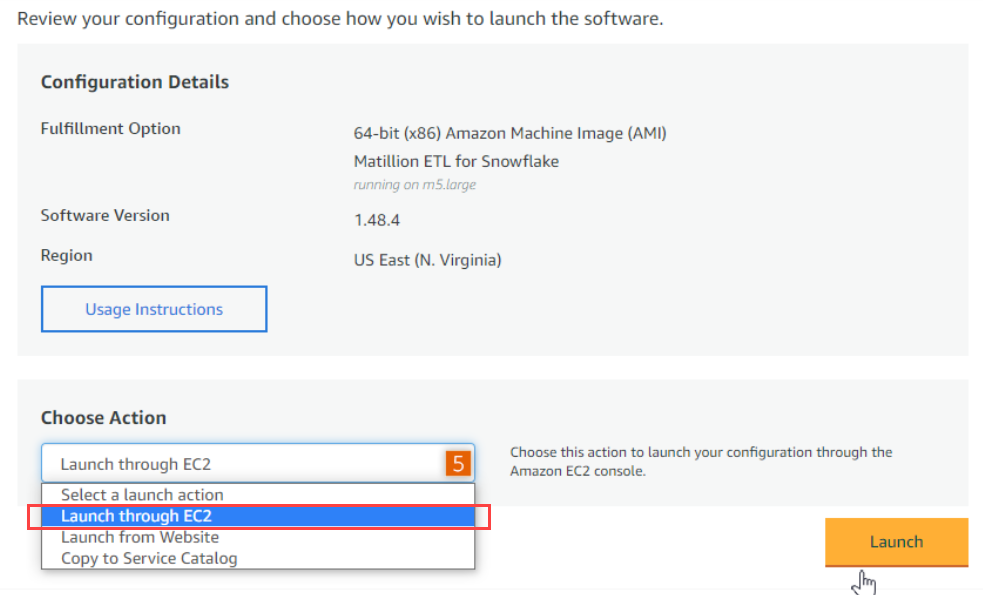983x595 pixels.
Task: Click the orange Launch button
Action: [x=896, y=542]
